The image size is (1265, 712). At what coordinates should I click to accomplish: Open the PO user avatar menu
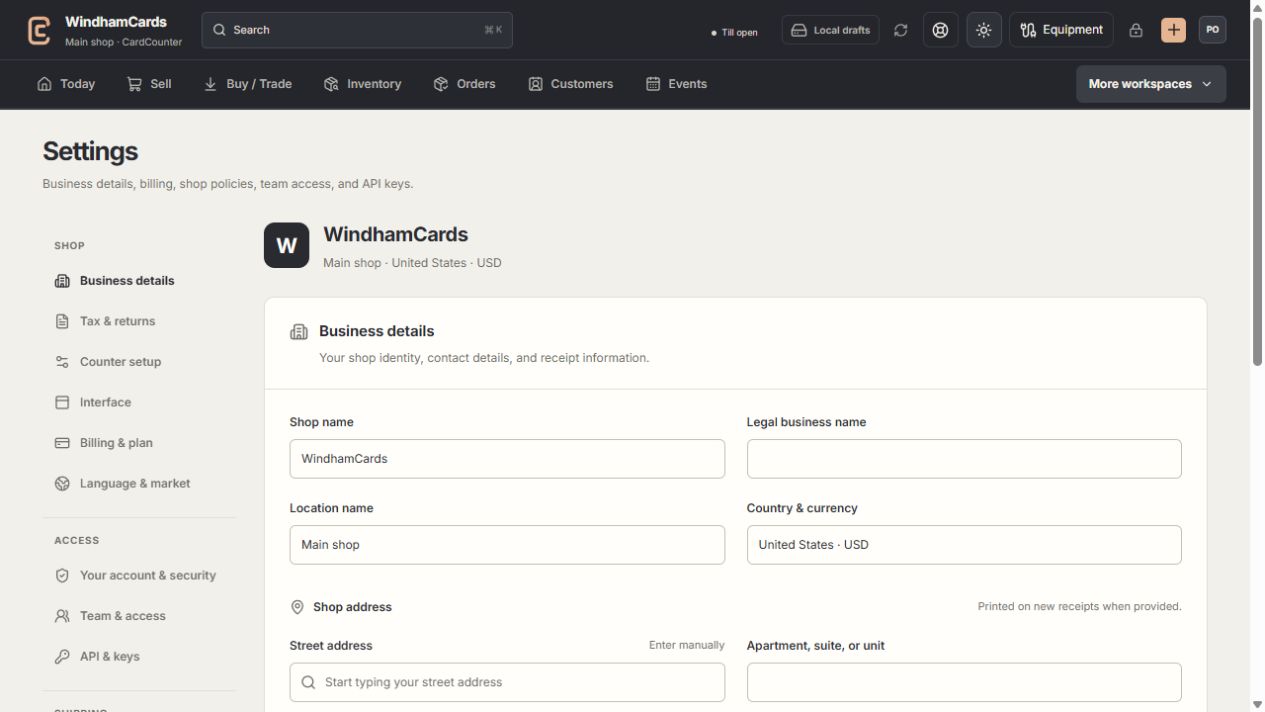coord(1213,30)
